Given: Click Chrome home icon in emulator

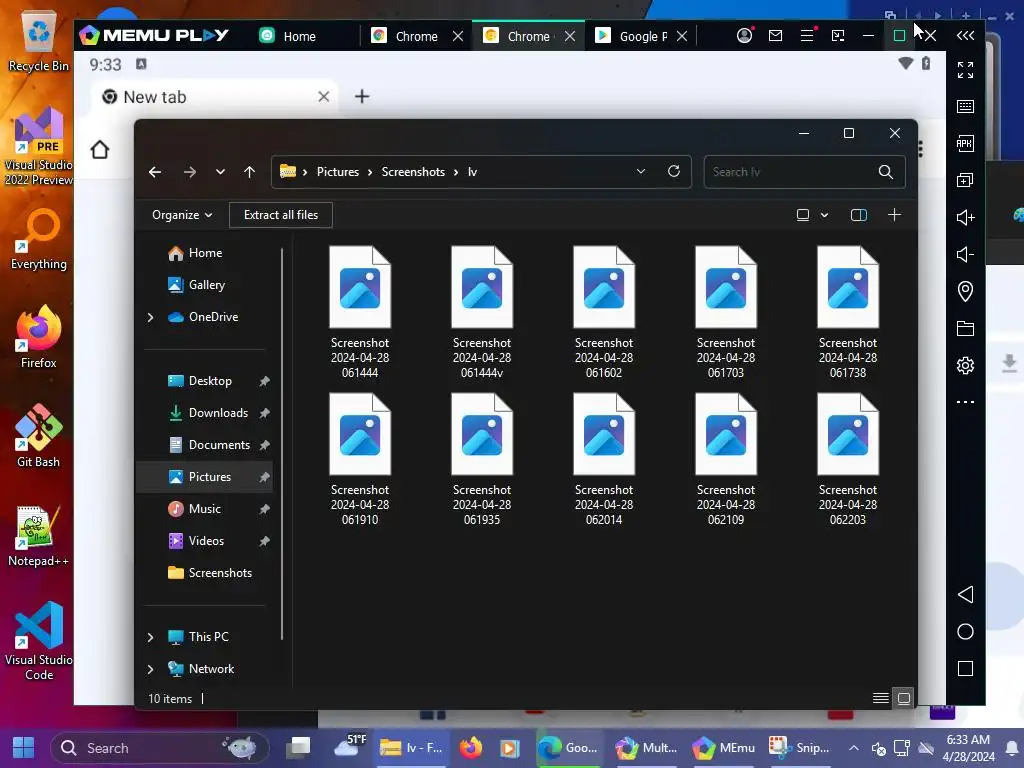Looking at the screenshot, I should pyautogui.click(x=100, y=150).
